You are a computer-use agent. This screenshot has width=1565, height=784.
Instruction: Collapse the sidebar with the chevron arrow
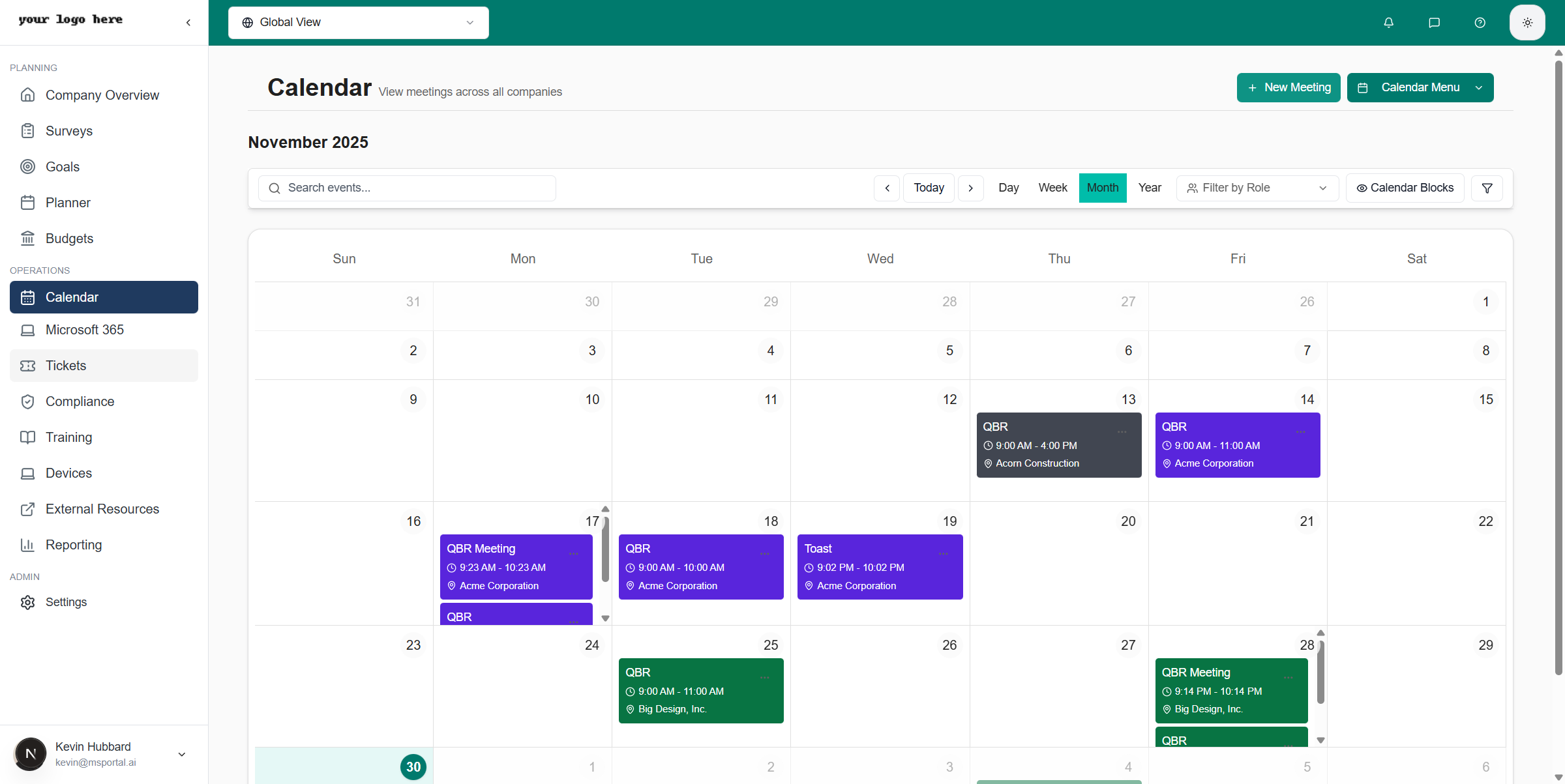coord(188,22)
